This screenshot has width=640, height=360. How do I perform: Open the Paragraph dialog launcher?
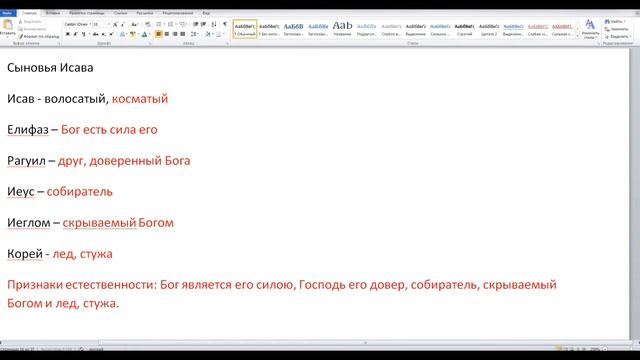point(227,43)
